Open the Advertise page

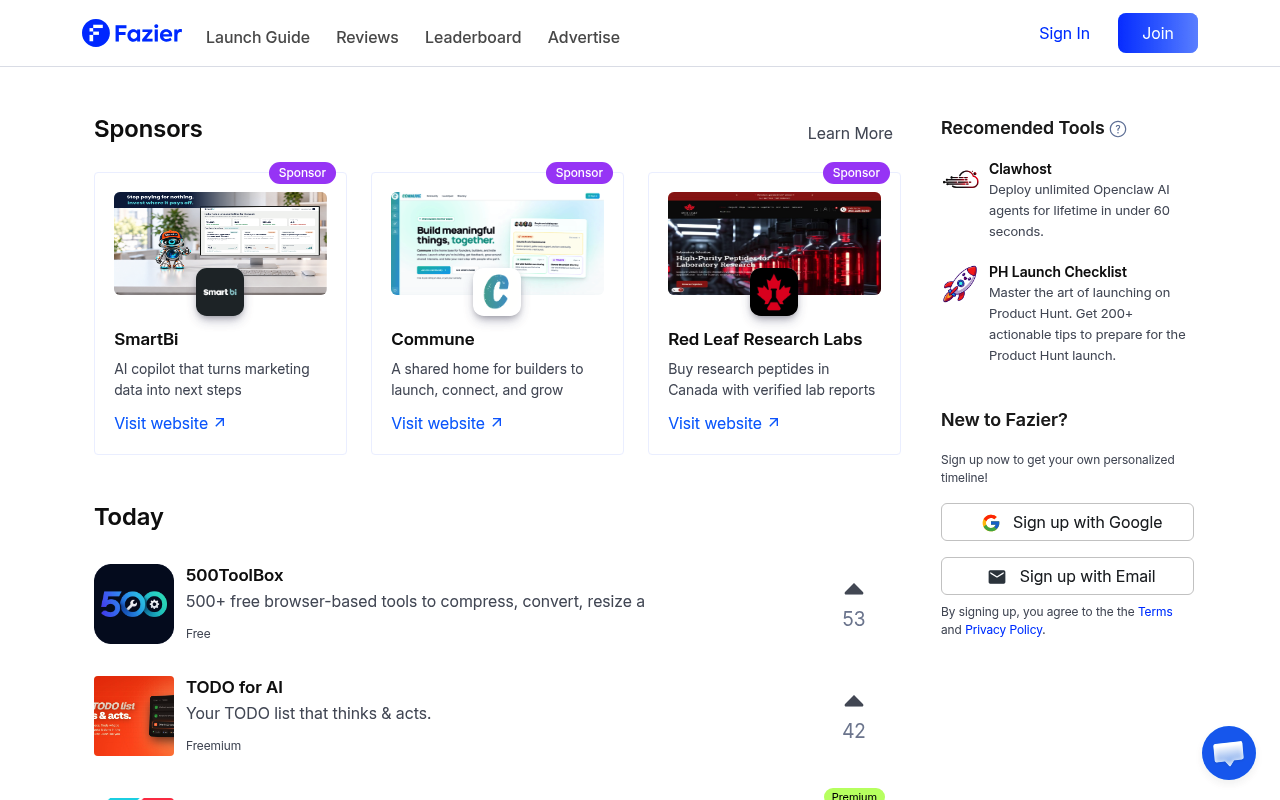click(584, 37)
